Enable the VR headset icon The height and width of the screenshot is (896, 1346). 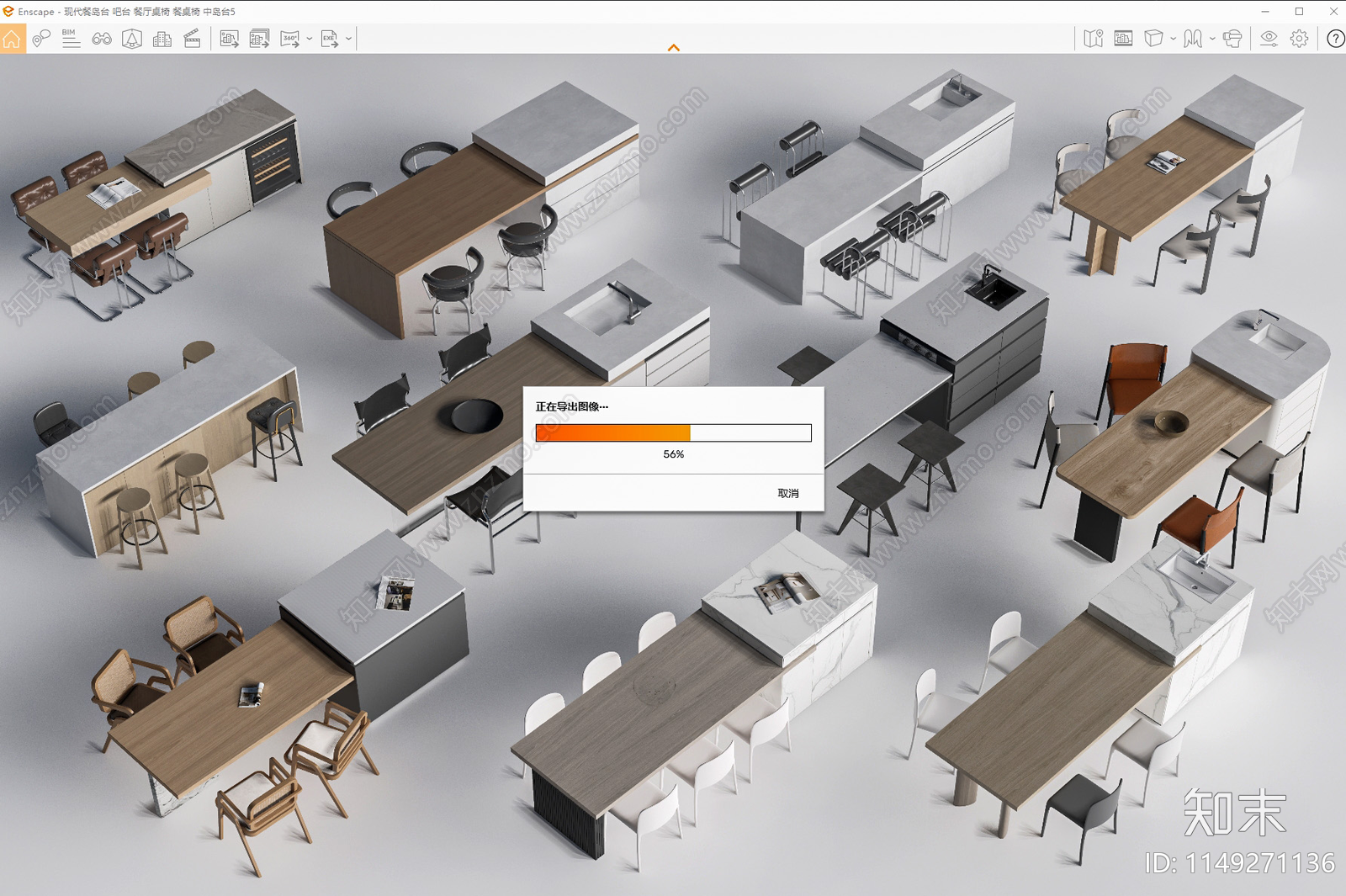click(x=1232, y=39)
